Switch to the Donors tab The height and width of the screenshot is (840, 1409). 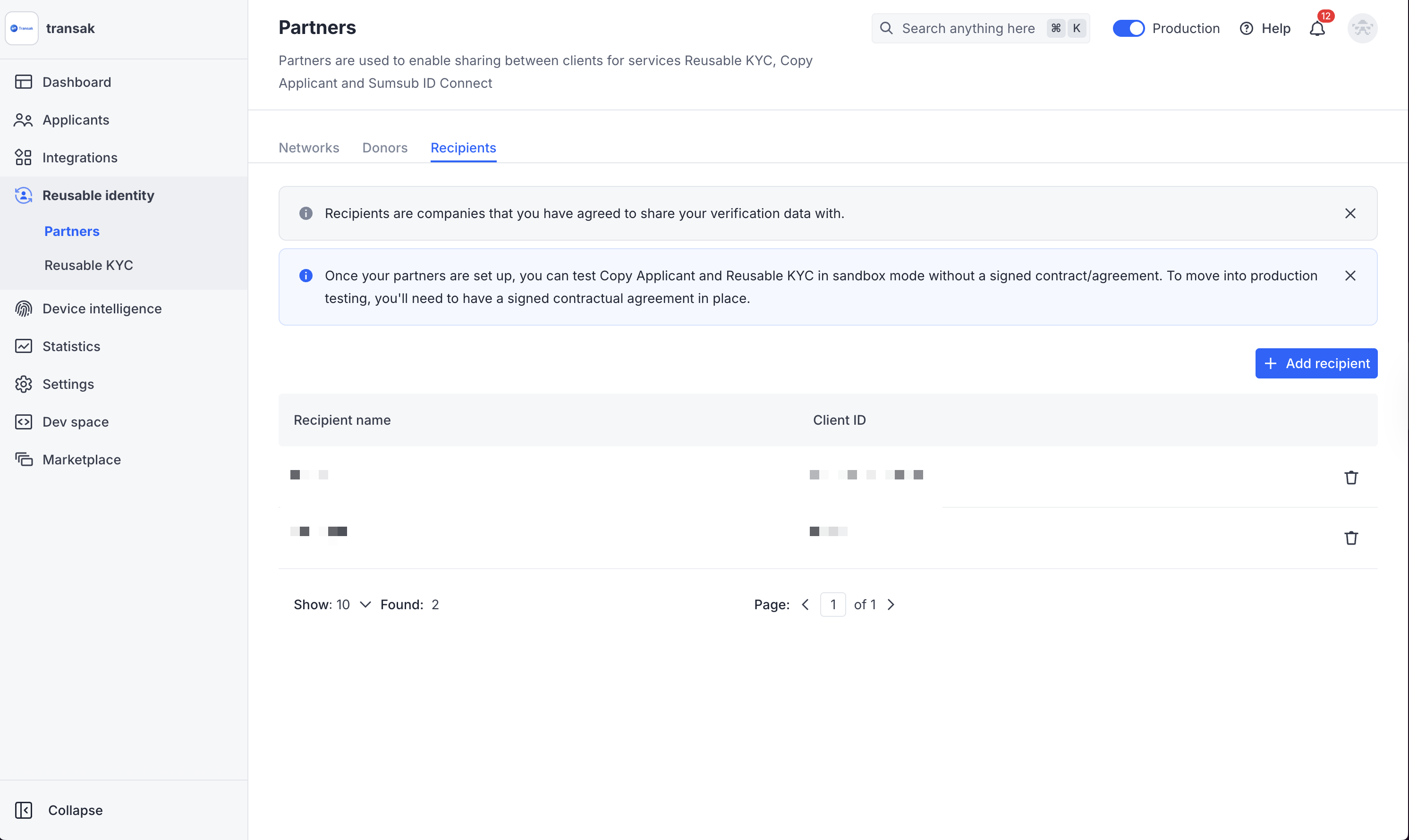[x=384, y=148]
